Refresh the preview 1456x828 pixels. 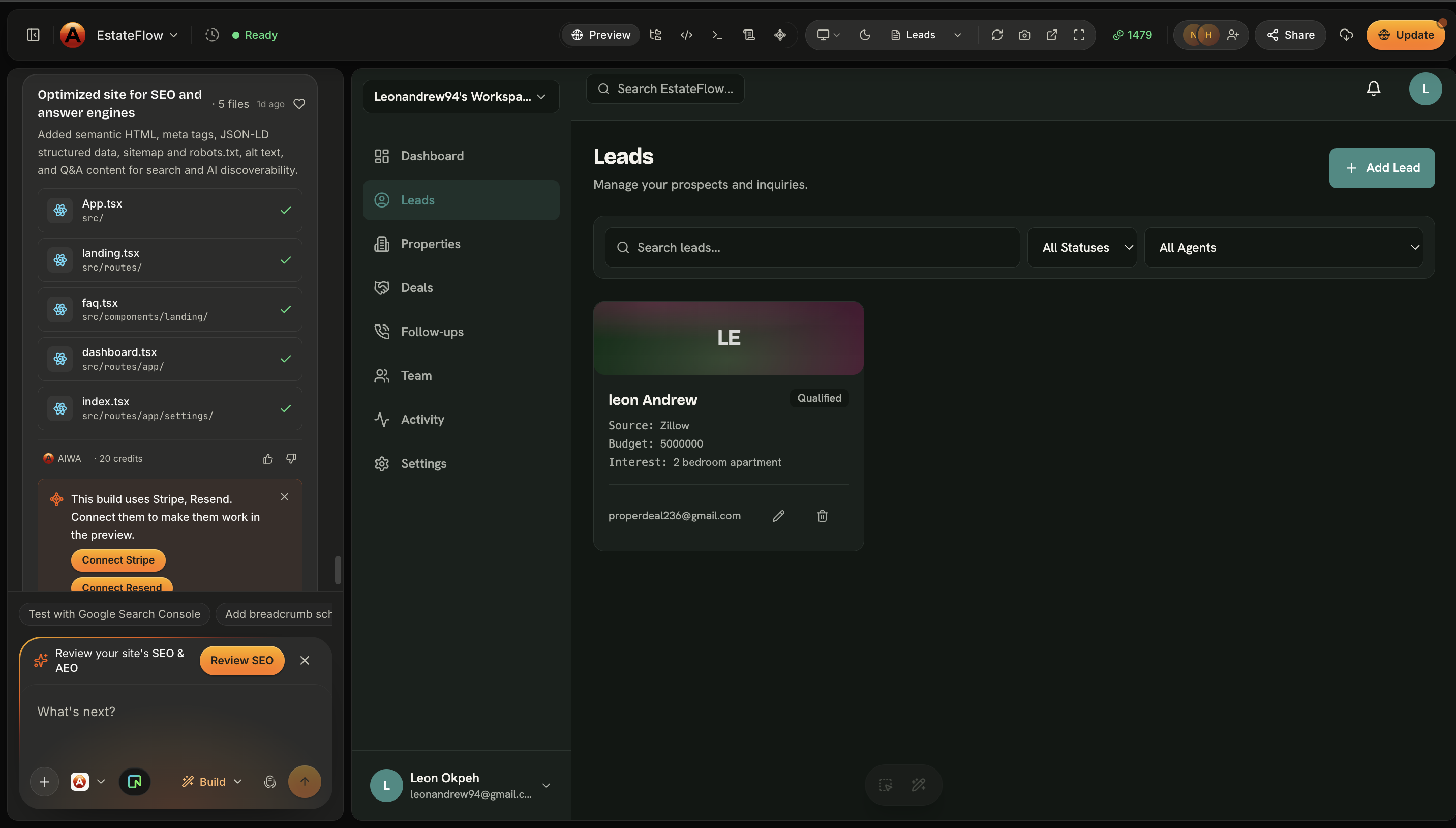tap(997, 35)
